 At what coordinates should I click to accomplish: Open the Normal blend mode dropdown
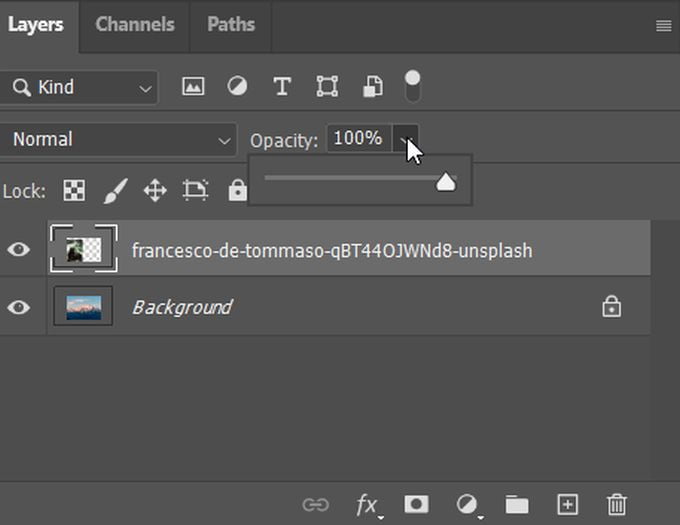[120, 140]
